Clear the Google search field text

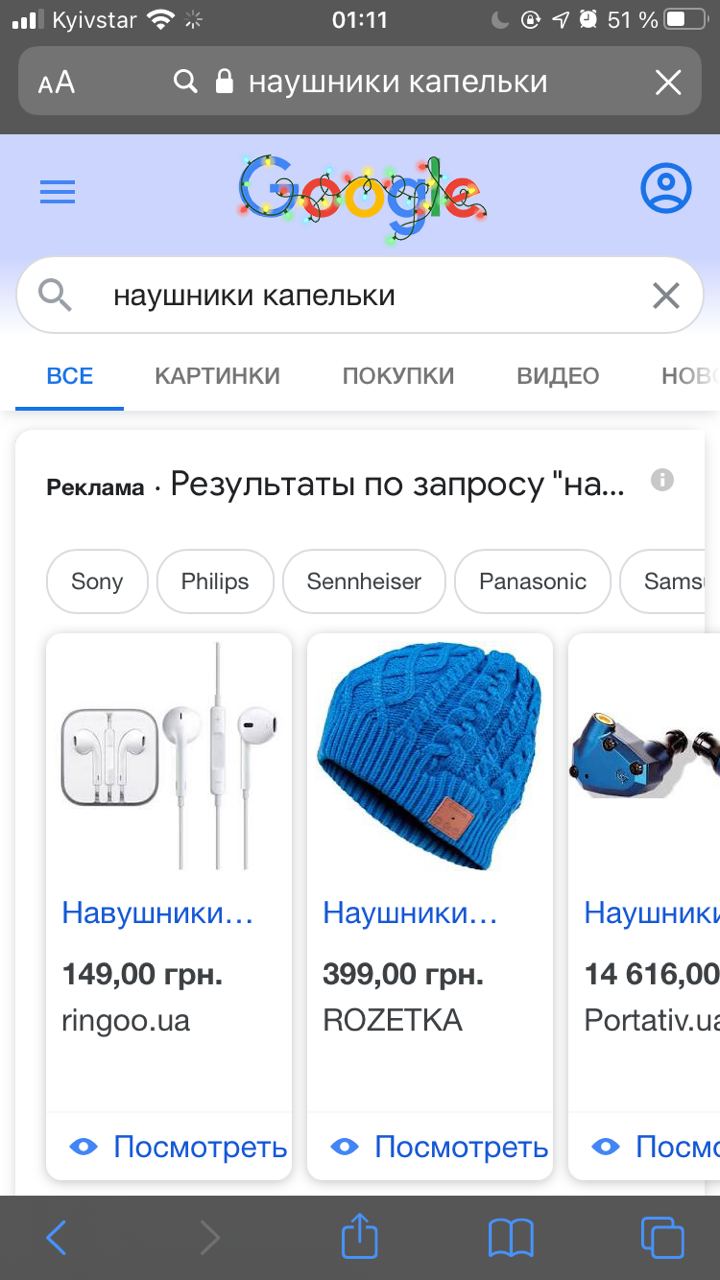[666, 295]
